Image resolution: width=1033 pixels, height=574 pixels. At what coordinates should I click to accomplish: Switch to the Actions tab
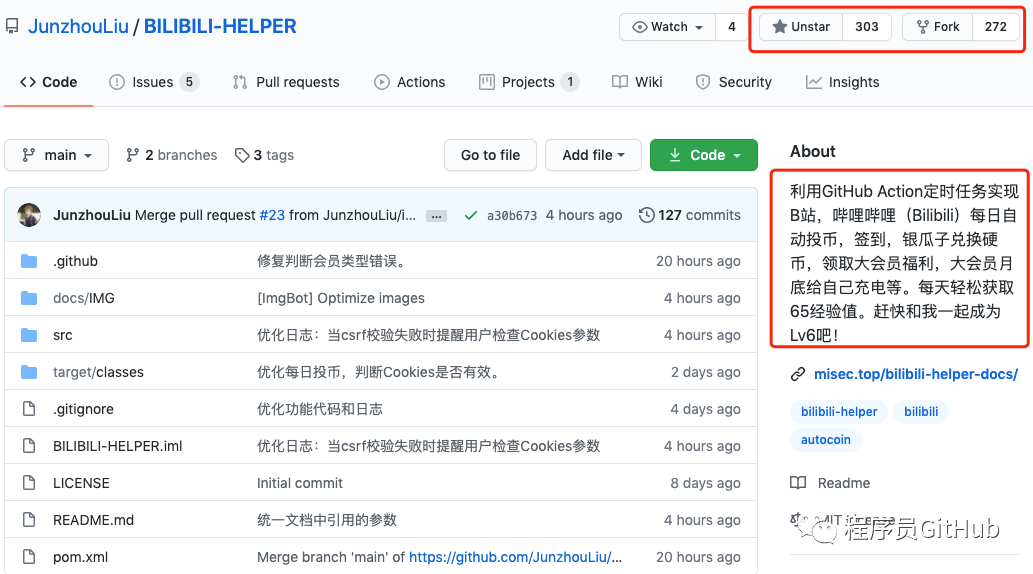[410, 82]
